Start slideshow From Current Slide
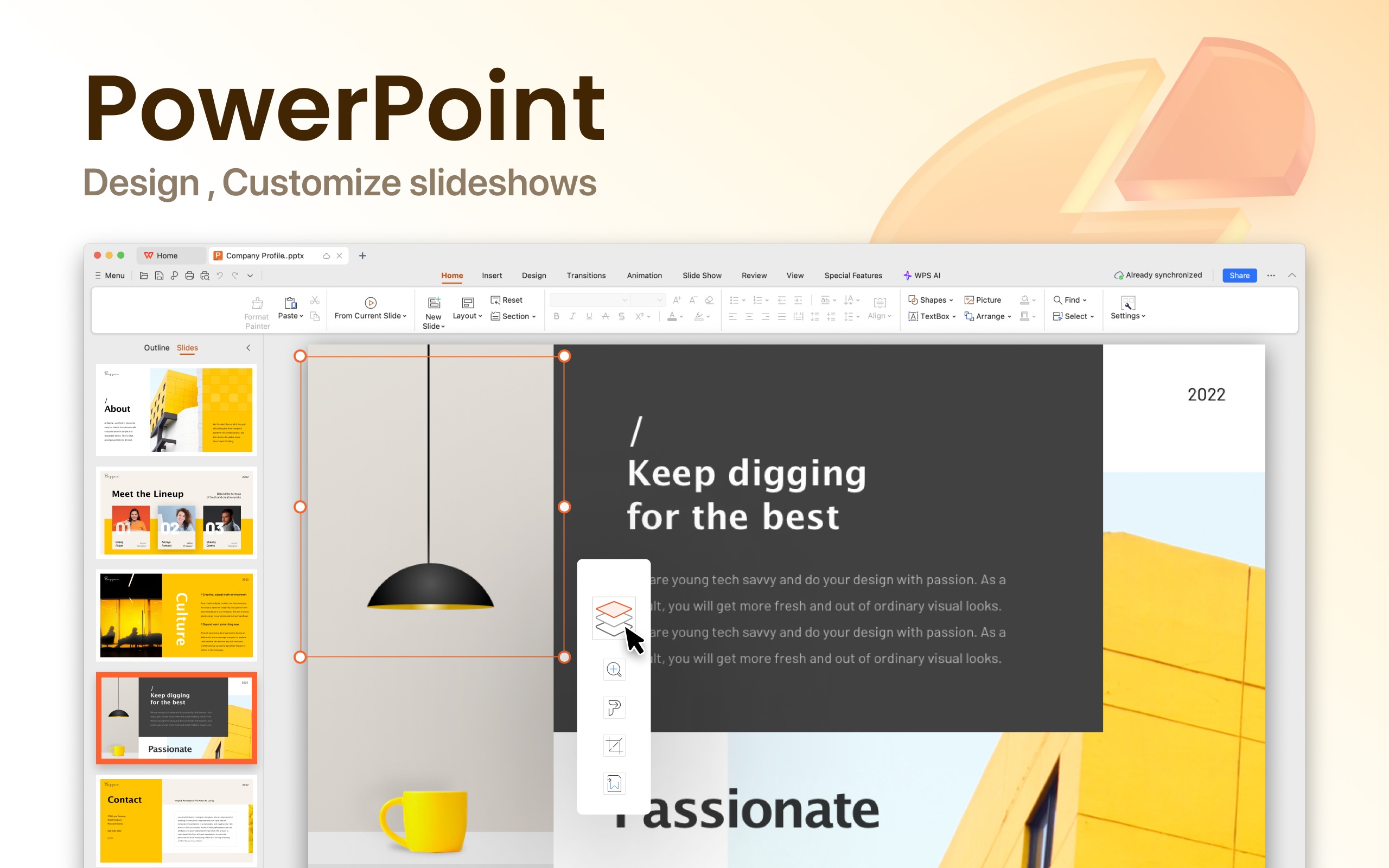The height and width of the screenshot is (868, 1389). pos(370,309)
